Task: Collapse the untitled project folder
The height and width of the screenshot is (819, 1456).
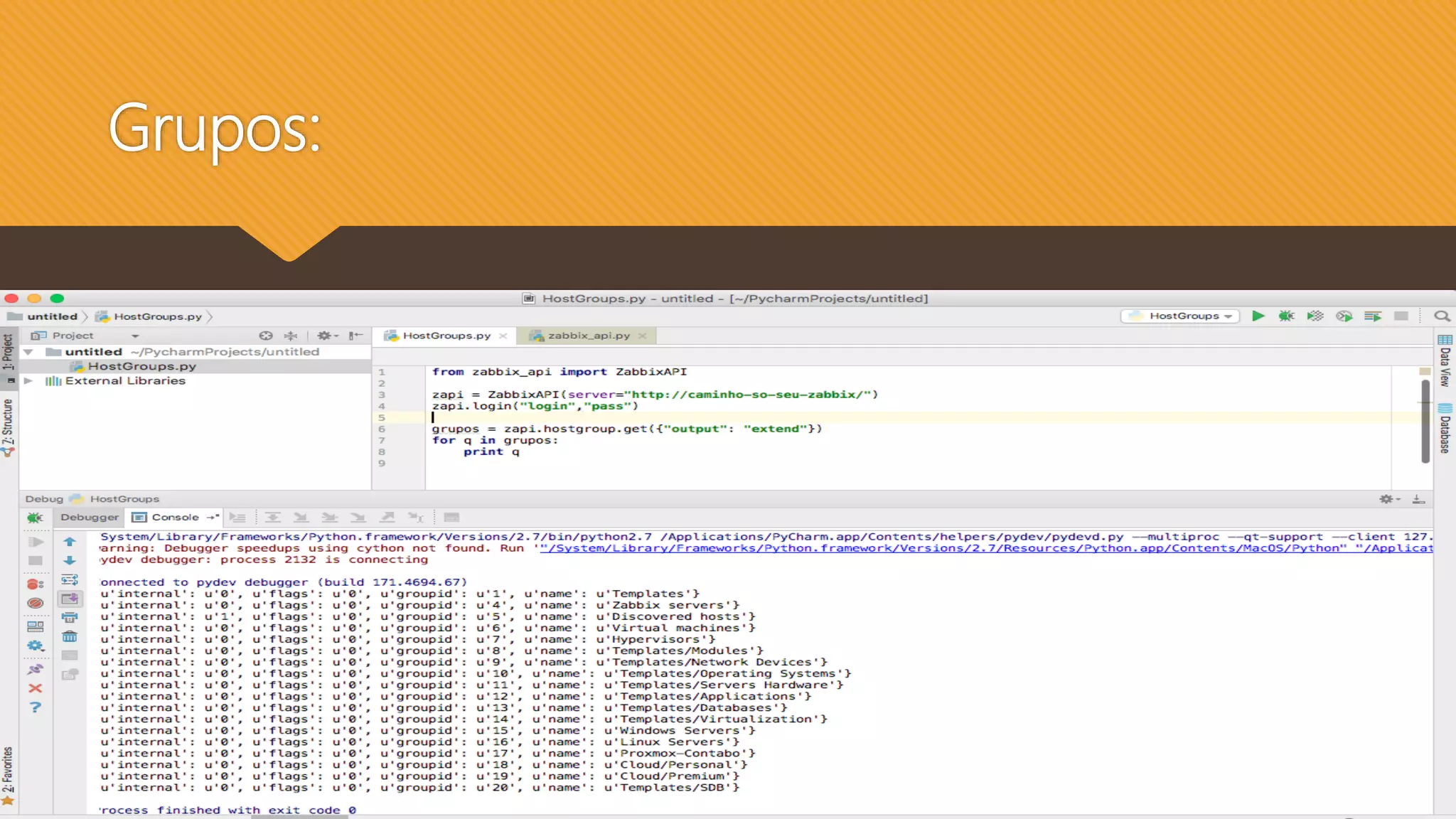Action: tap(28, 352)
